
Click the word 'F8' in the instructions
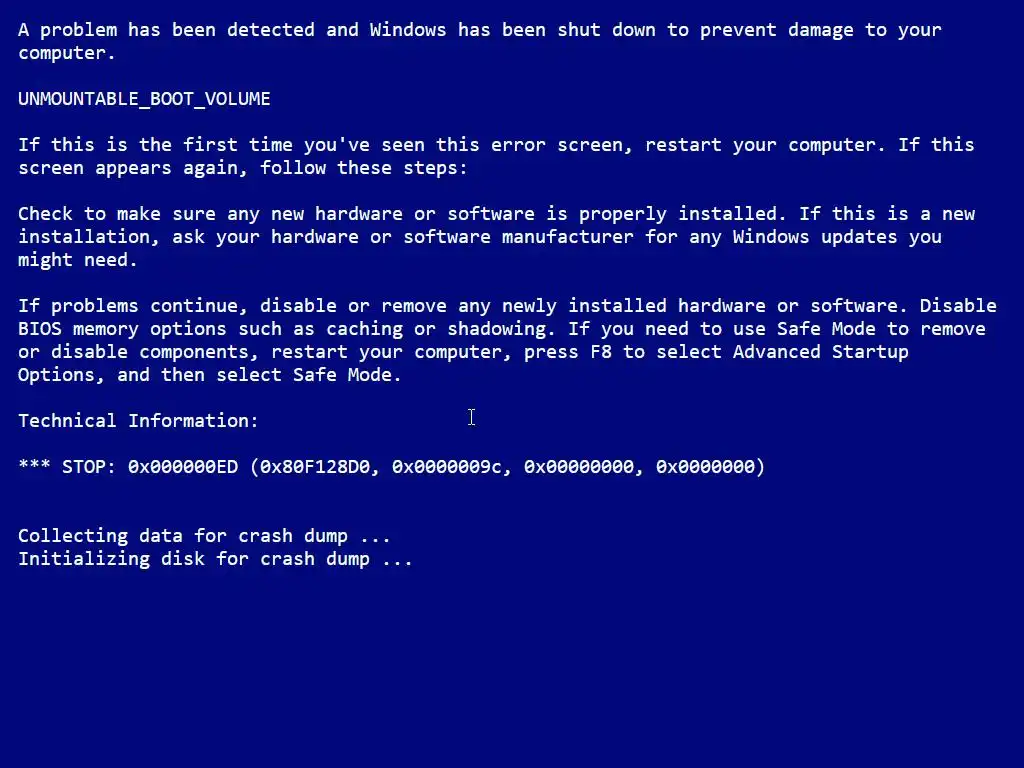coord(601,351)
